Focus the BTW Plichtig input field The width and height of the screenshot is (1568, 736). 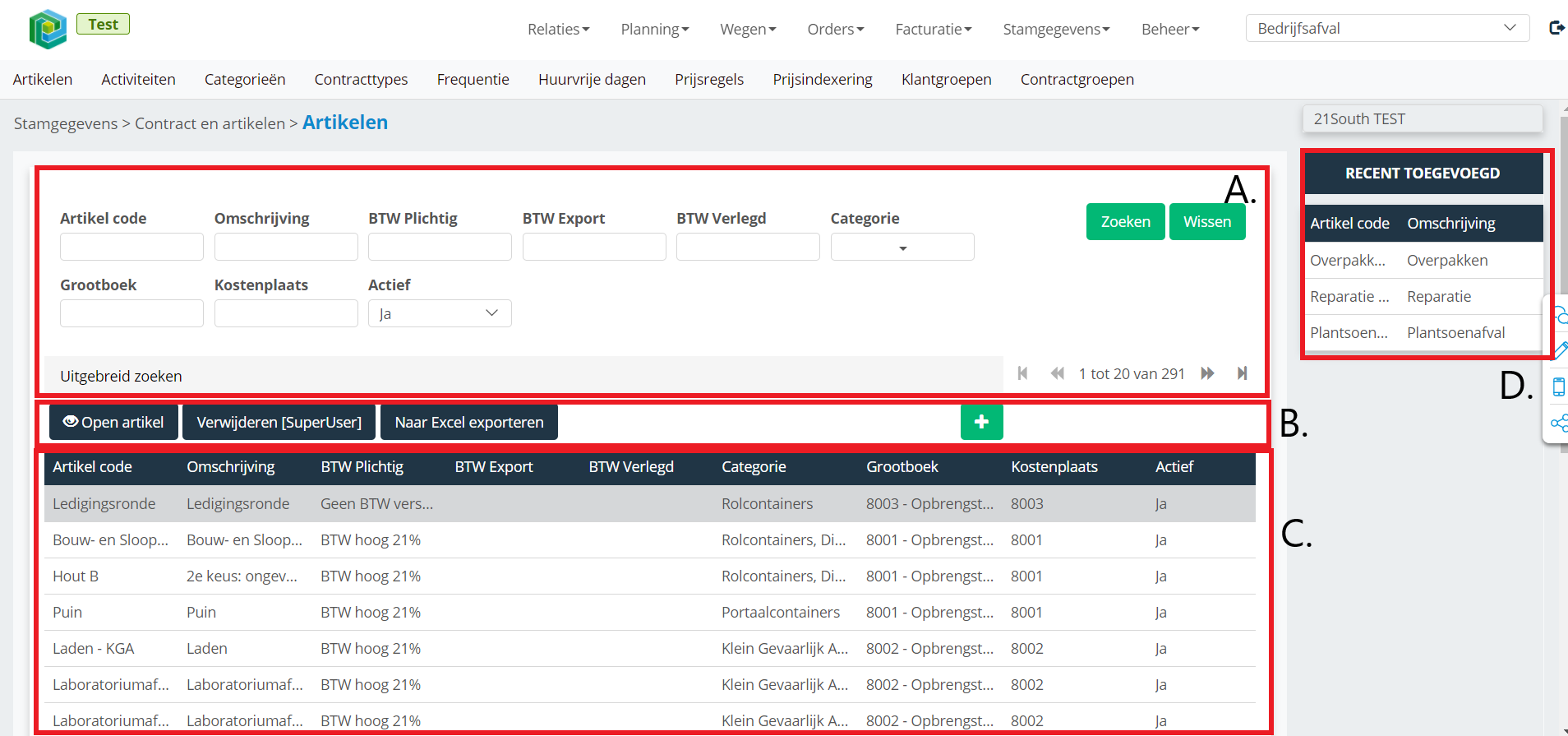(440, 247)
